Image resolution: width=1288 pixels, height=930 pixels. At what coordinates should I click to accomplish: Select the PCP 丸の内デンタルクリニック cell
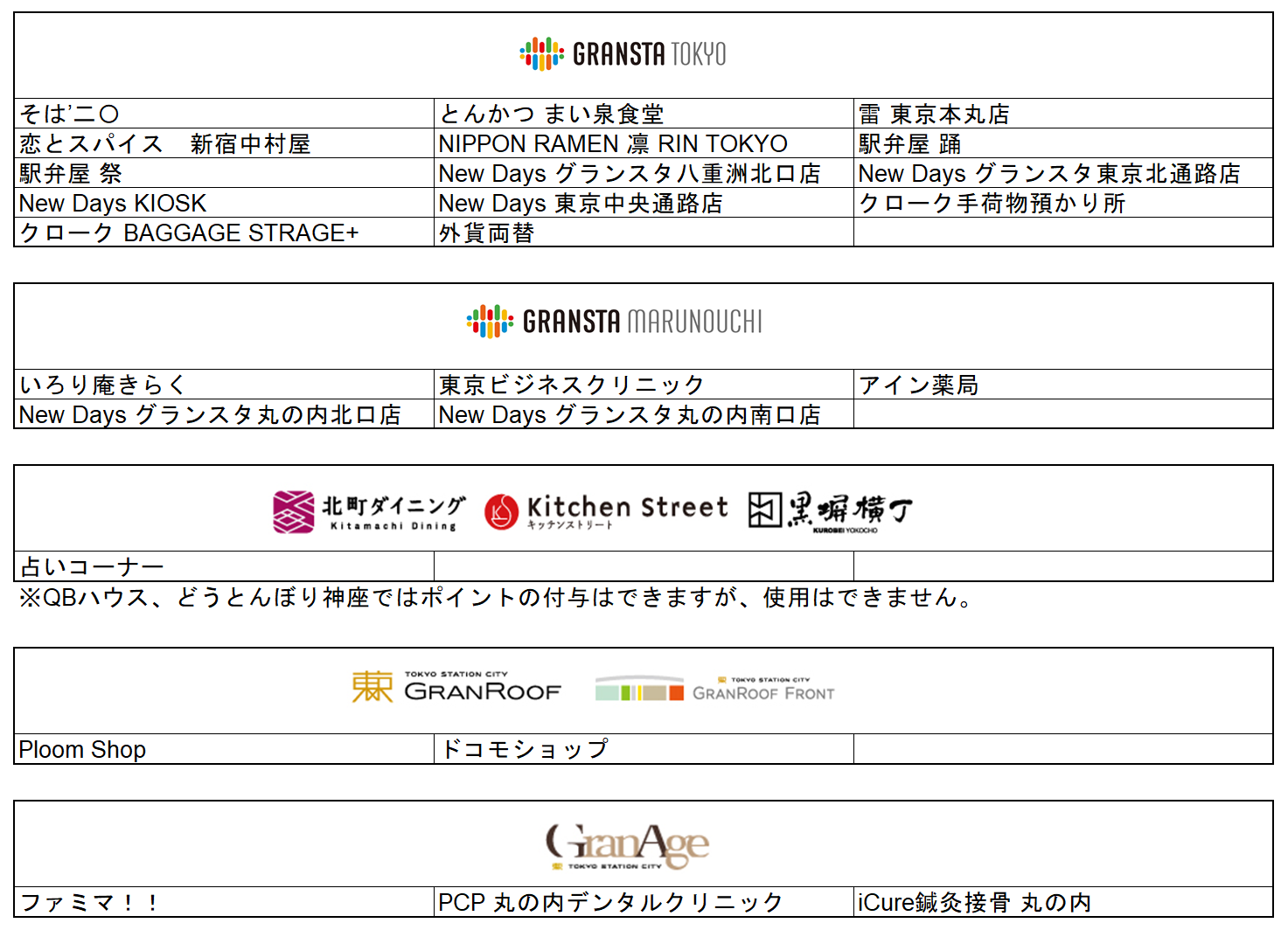[x=644, y=902]
